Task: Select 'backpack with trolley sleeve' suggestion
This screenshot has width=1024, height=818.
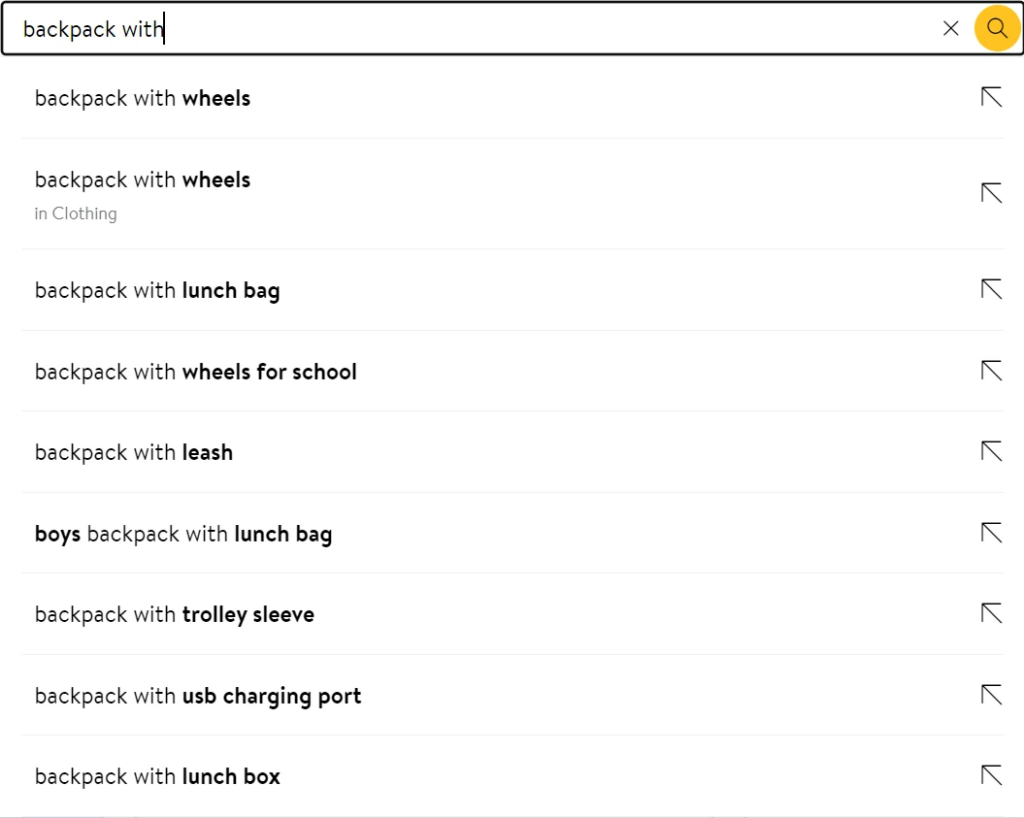Action: point(174,613)
